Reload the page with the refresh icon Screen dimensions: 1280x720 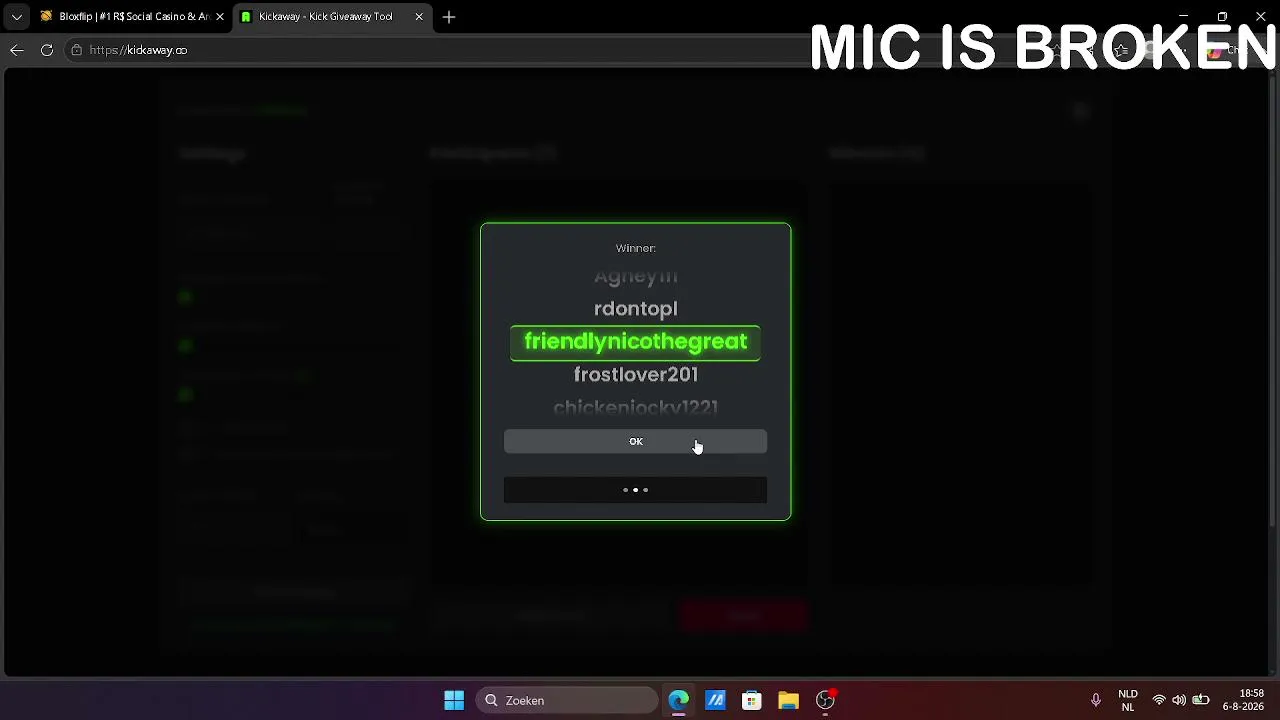(x=47, y=50)
